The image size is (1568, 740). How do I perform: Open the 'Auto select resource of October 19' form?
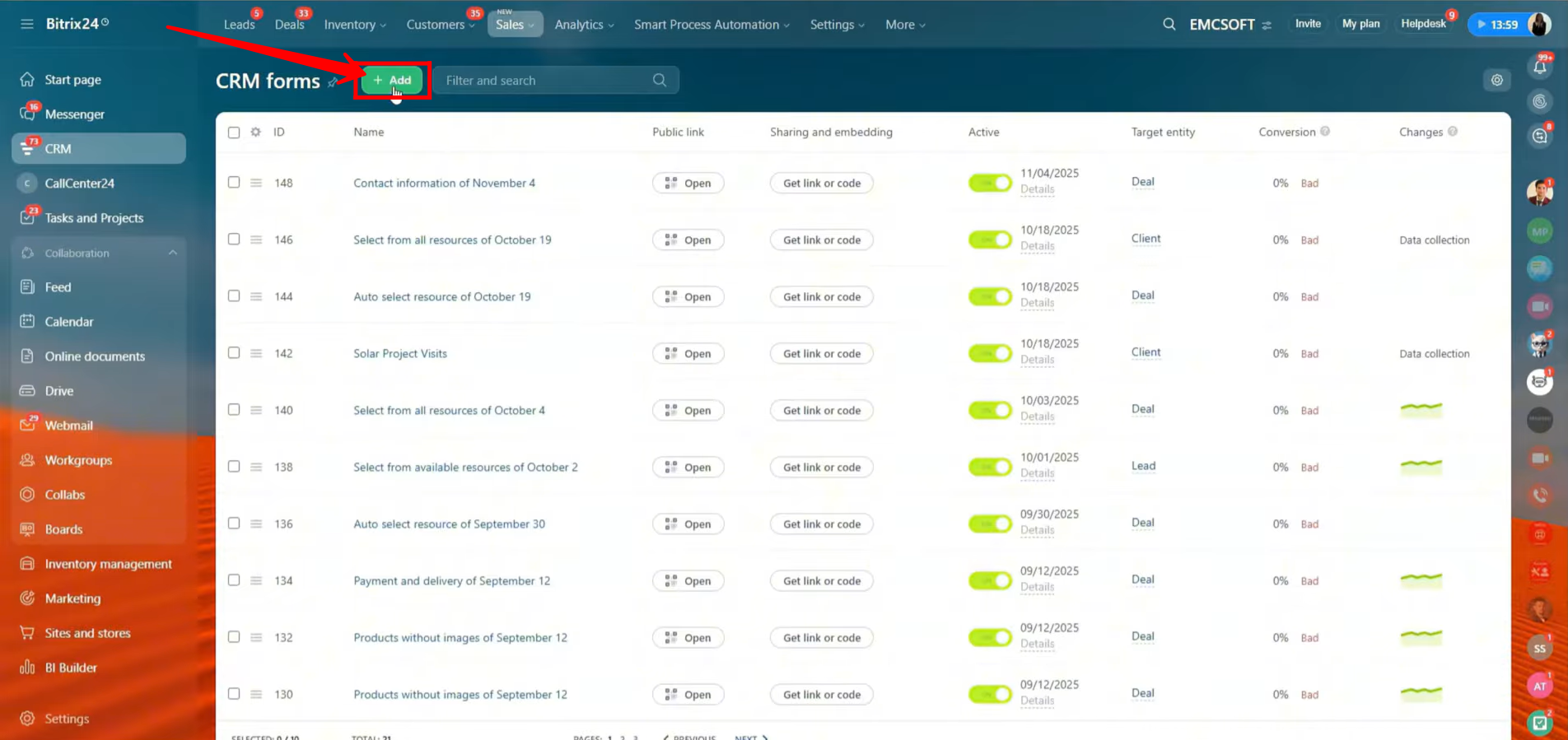pos(441,296)
